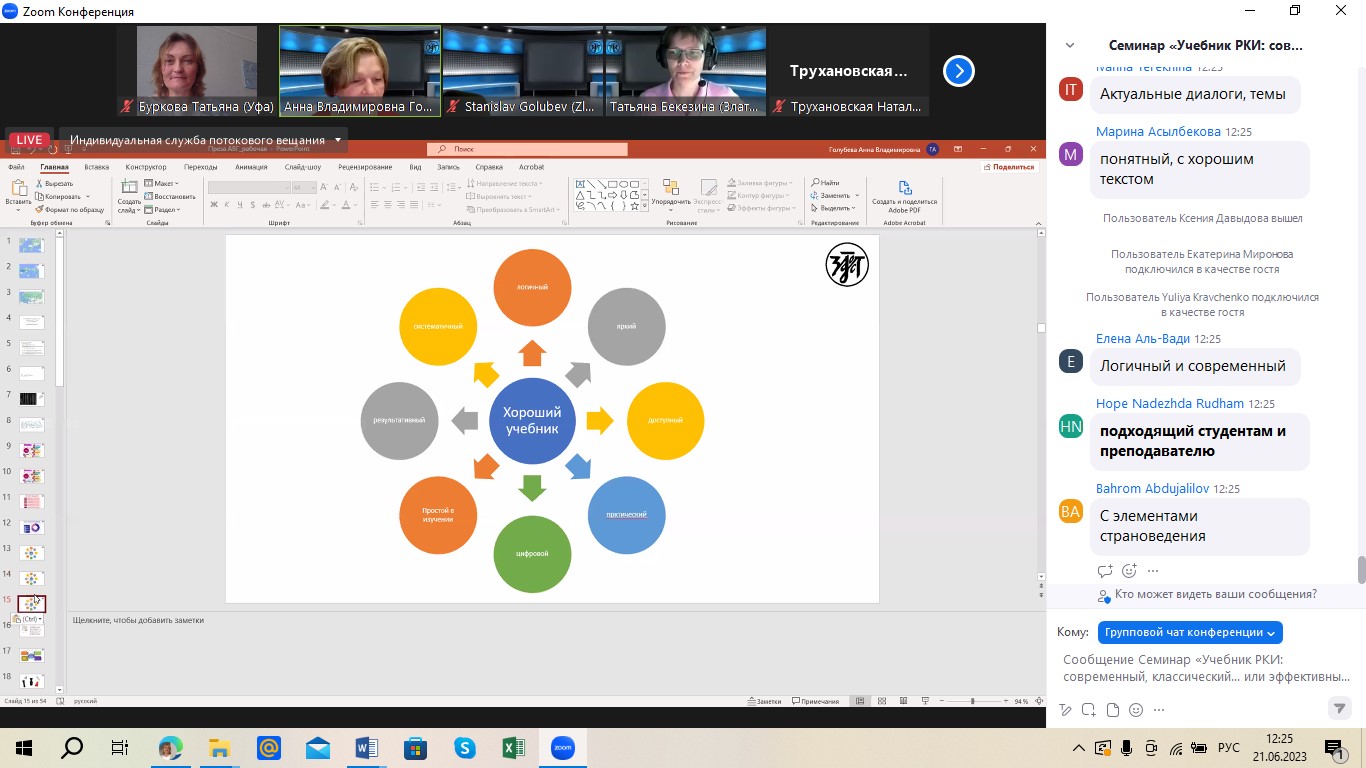The width and height of the screenshot is (1366, 768).
Task: Open the Файл menu in PowerPoint
Action: pyautogui.click(x=17, y=167)
